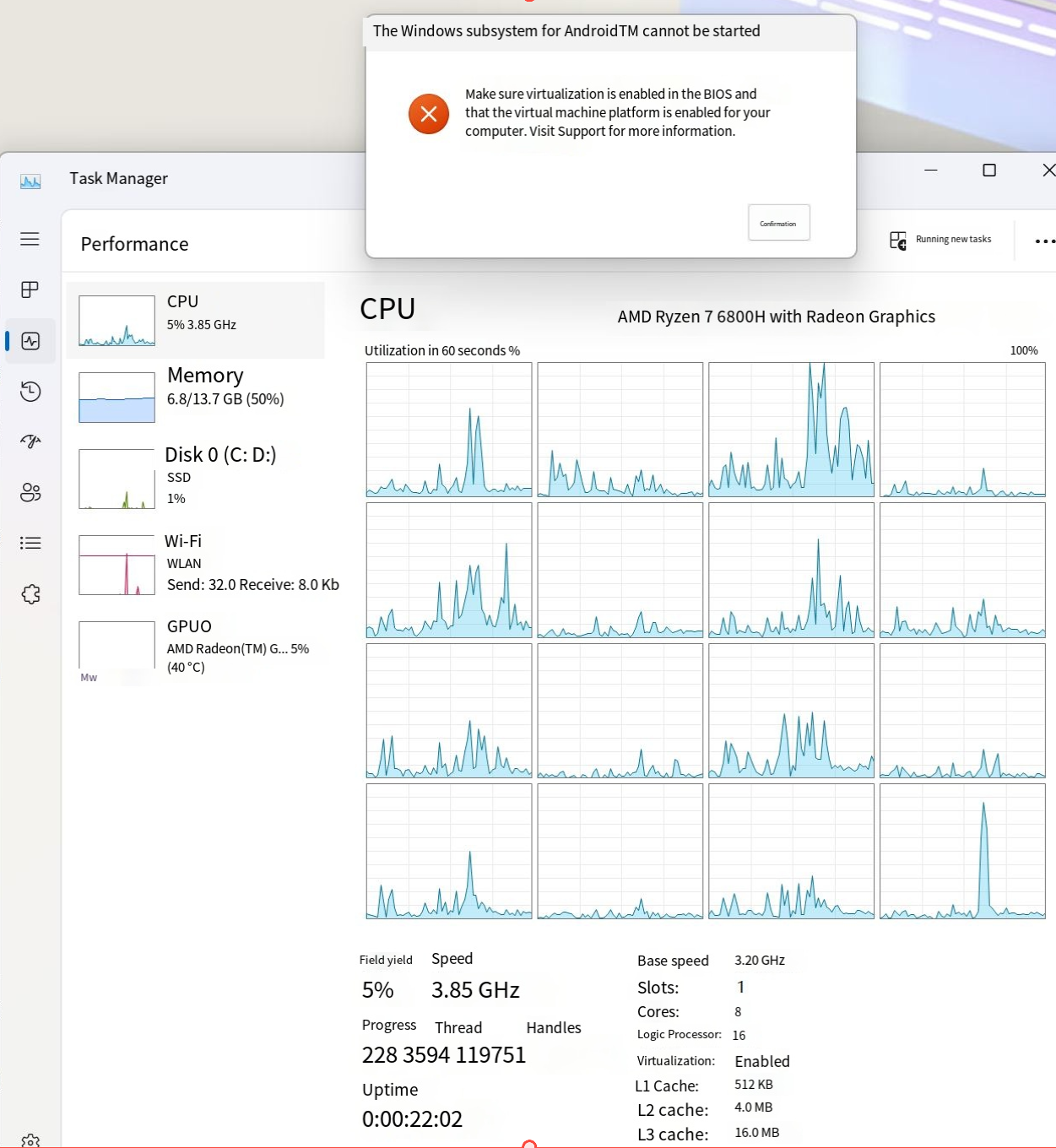This screenshot has height=1148, width=1056.
Task: Click the Wi-Fi mini graph thumbnail
Action: click(116, 566)
